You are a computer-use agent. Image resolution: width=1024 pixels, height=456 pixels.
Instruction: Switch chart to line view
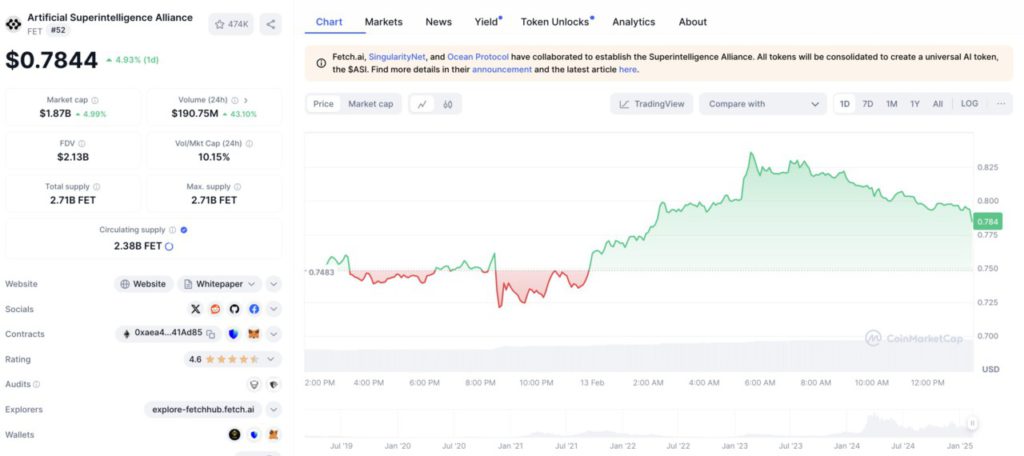click(x=422, y=104)
